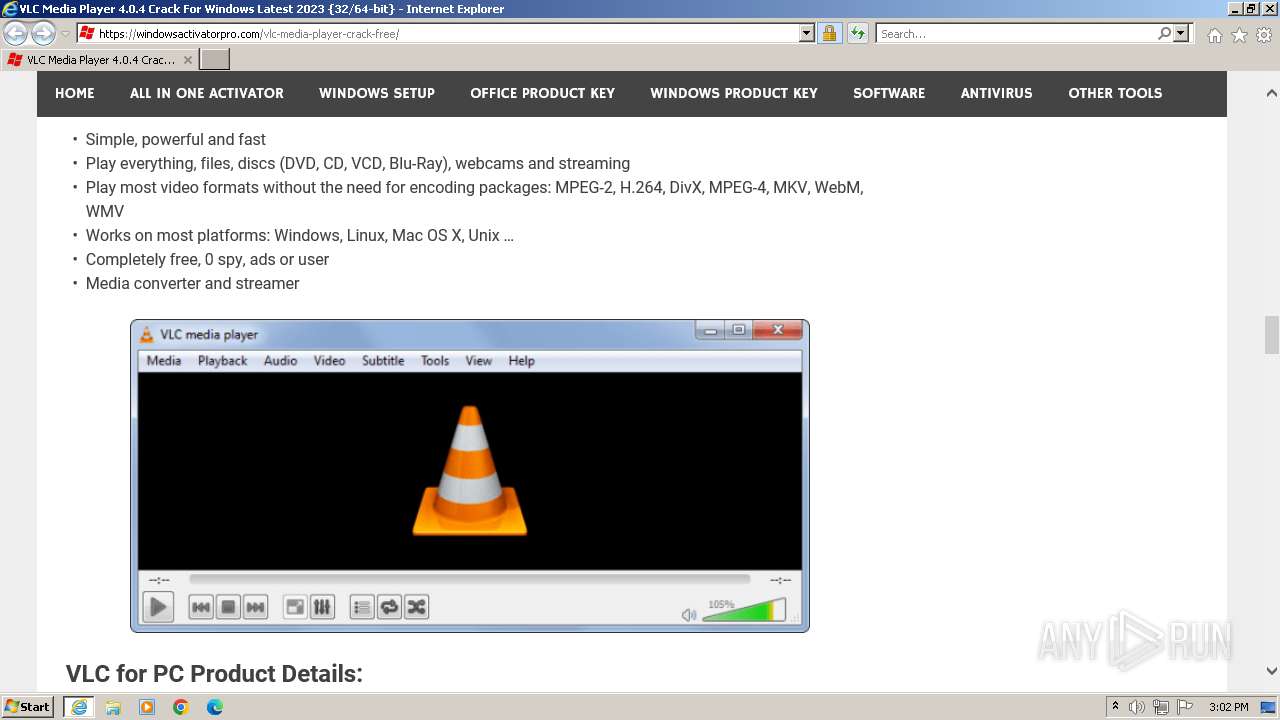Open the WINDOWS PRODUCT KEY menu item

point(734,93)
